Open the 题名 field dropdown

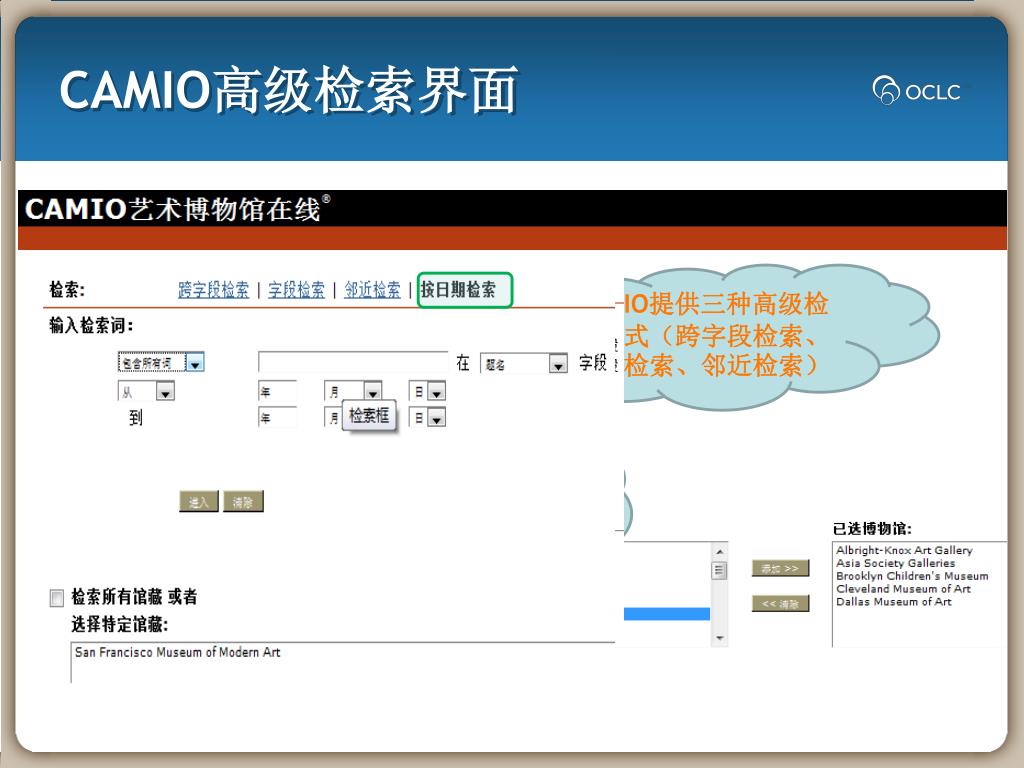523,363
